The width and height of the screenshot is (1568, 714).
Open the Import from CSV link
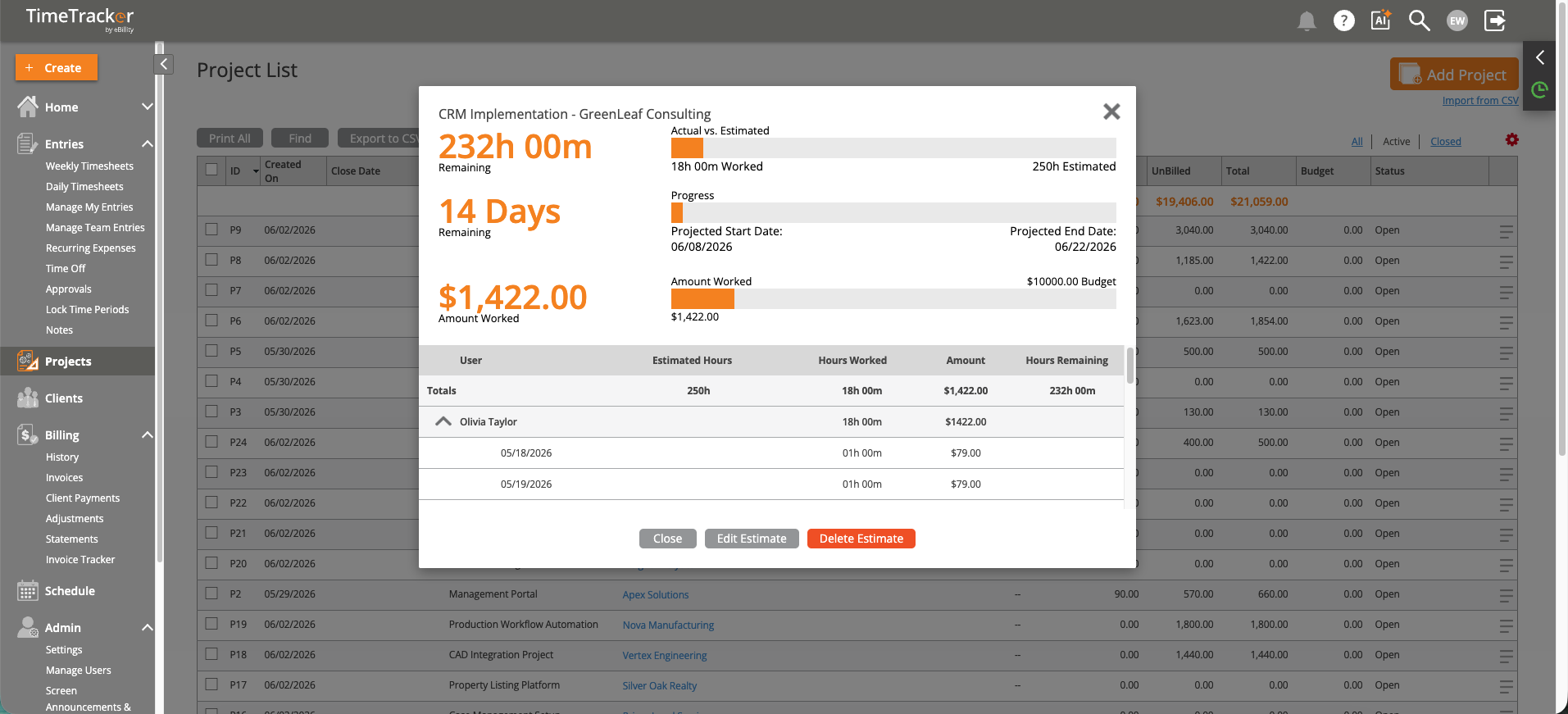tap(1480, 100)
